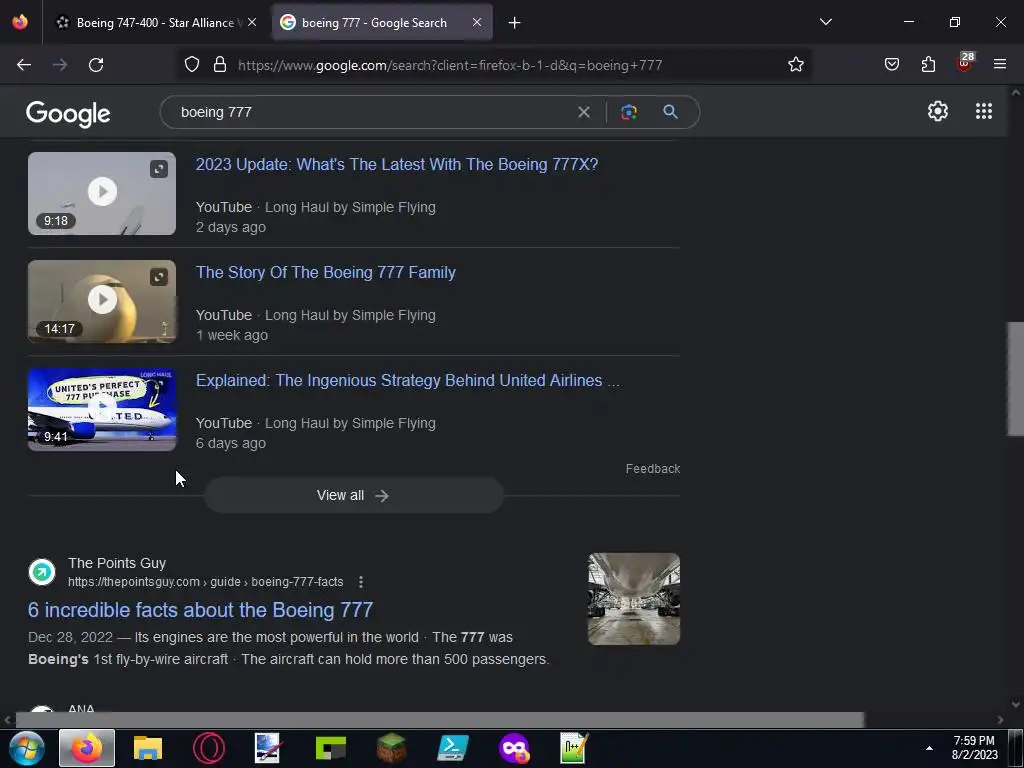Open Google quick settings gear
This screenshot has width=1024, height=768.
click(x=938, y=111)
